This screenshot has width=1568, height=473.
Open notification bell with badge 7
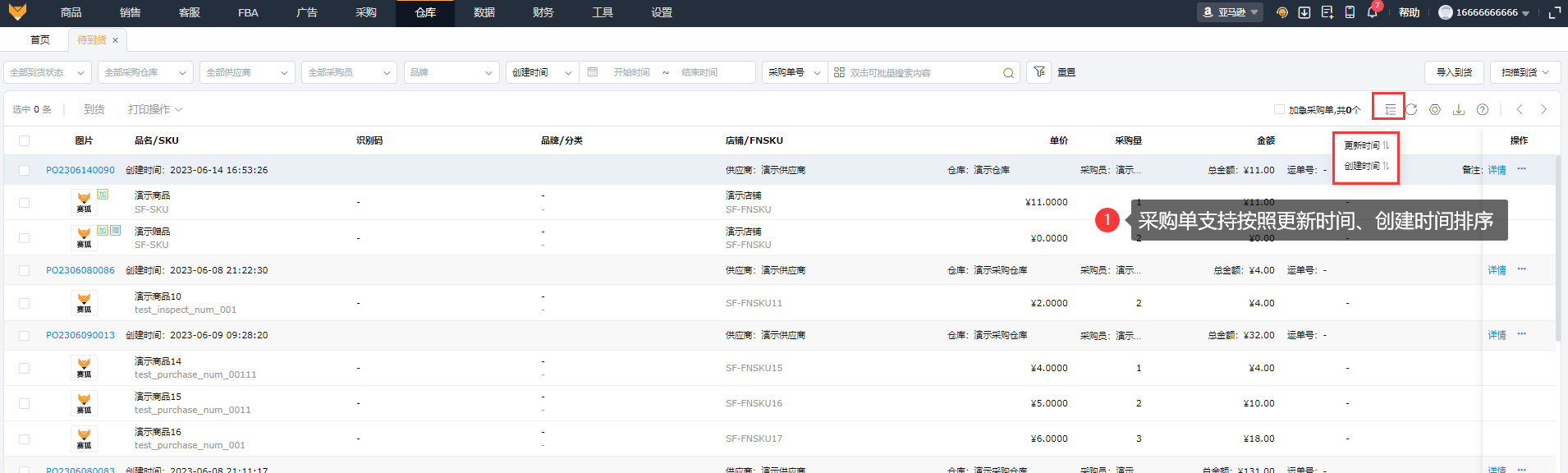(1372, 12)
